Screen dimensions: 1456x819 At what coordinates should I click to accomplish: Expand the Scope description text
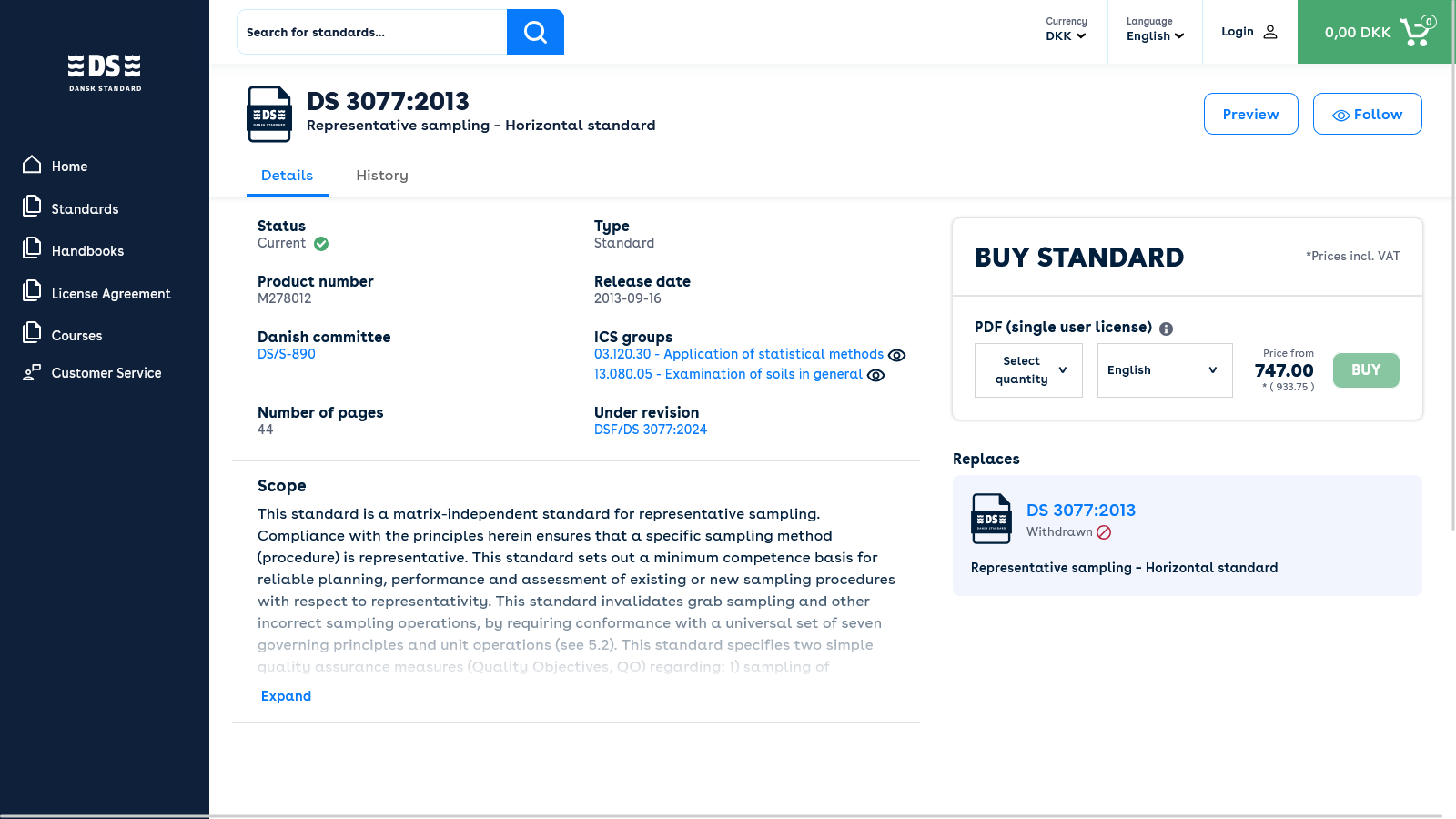(x=286, y=696)
